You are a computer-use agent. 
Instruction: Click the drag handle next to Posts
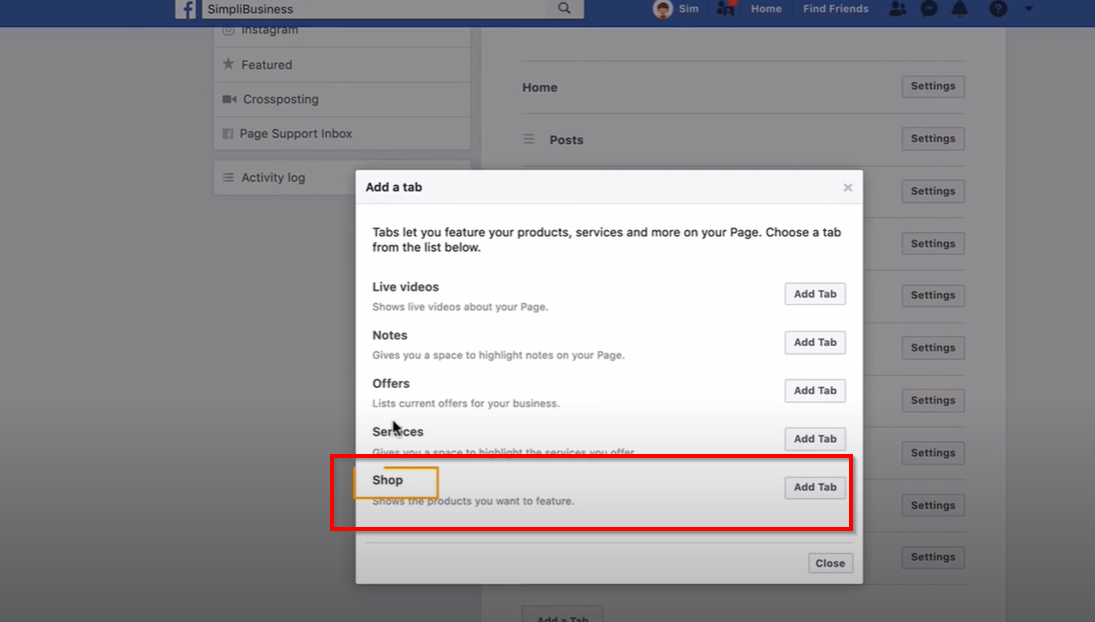(529, 140)
